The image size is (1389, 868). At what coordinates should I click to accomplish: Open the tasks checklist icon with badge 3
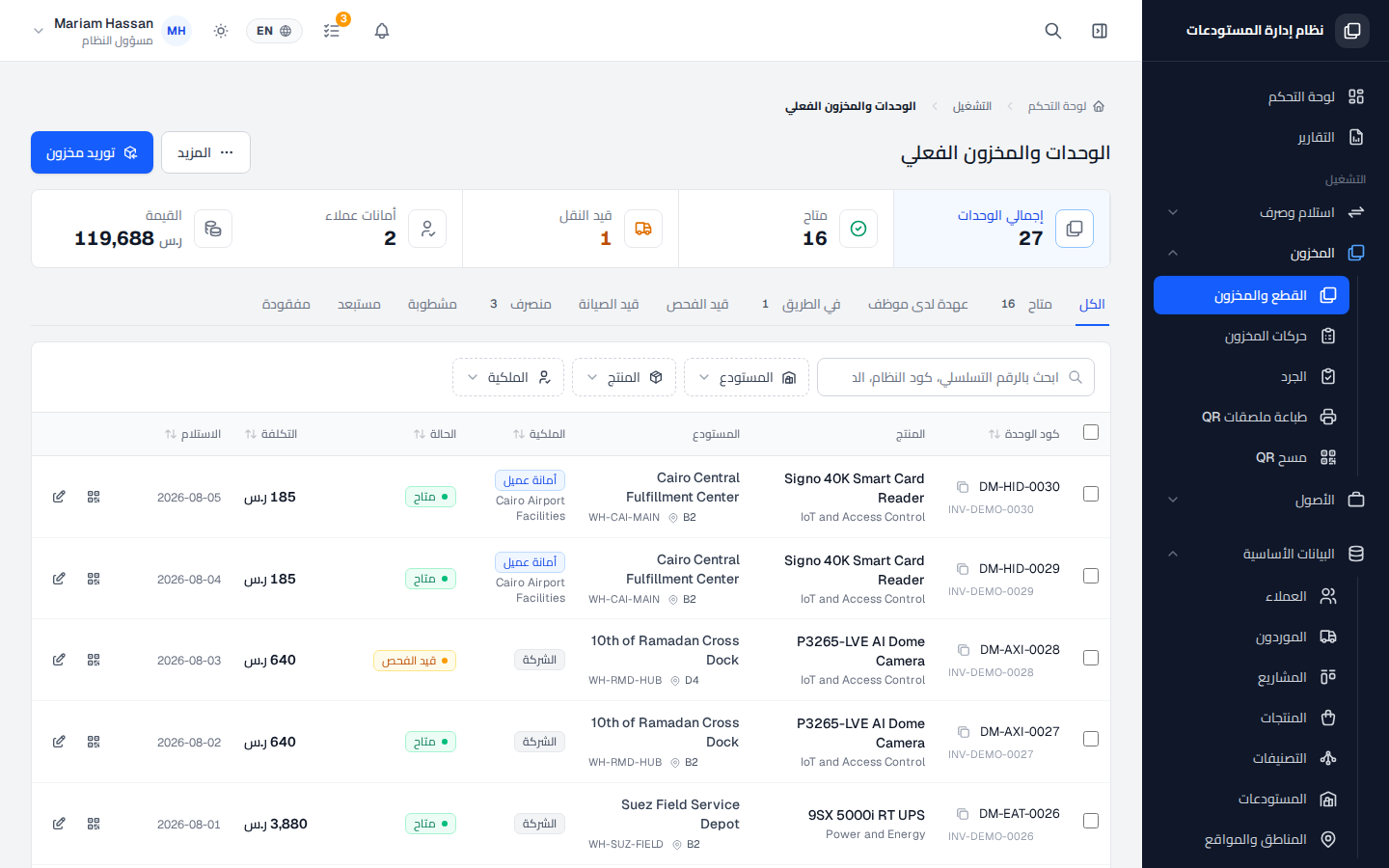(332, 31)
